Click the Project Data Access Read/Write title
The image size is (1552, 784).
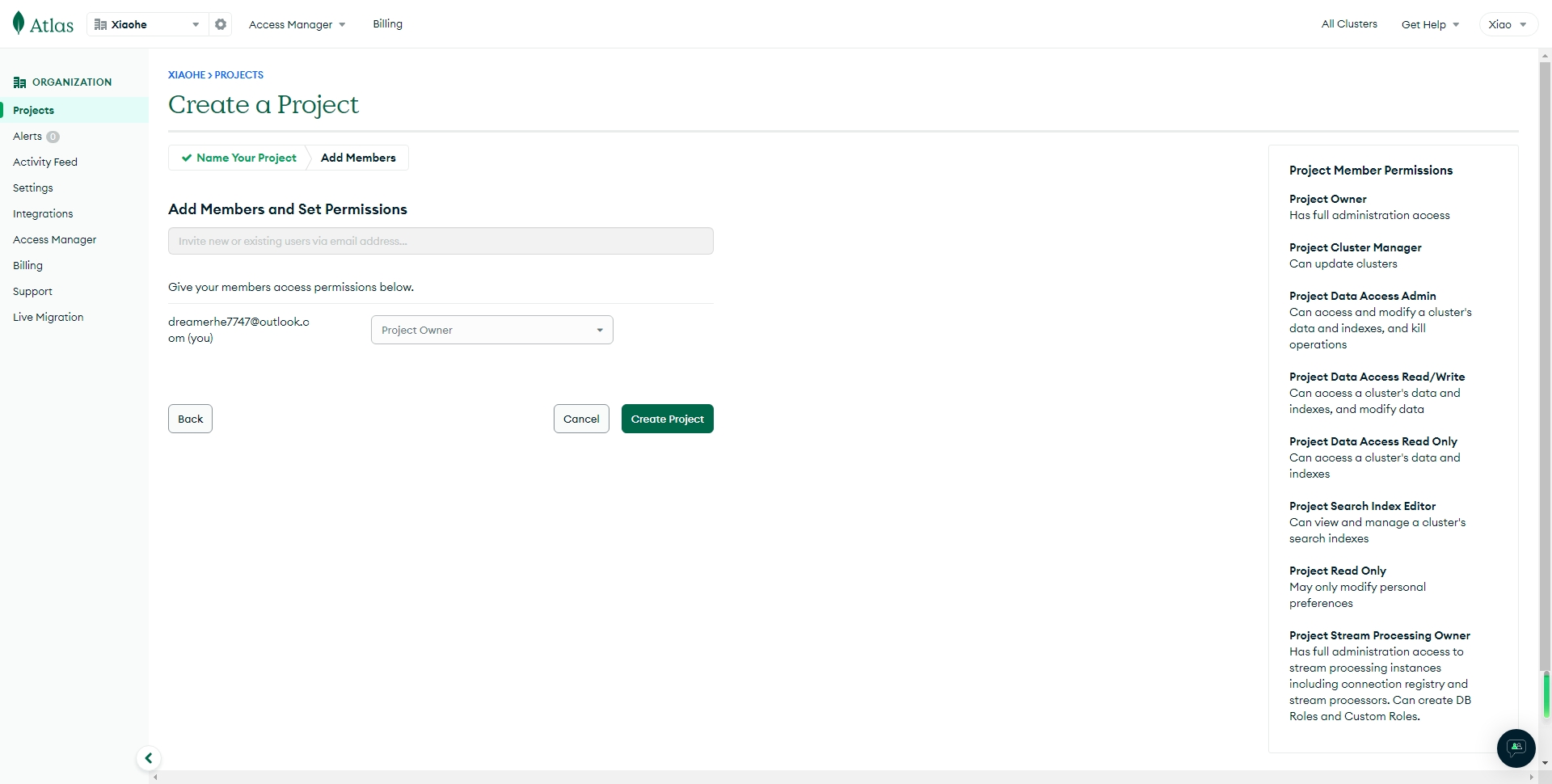coord(1377,377)
